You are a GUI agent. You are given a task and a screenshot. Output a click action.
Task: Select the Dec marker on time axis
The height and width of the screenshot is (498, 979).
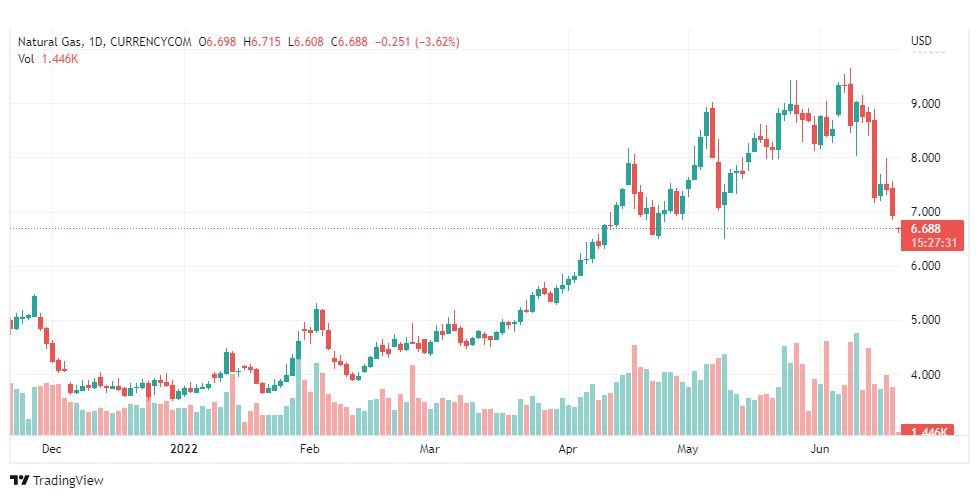[x=51, y=449]
